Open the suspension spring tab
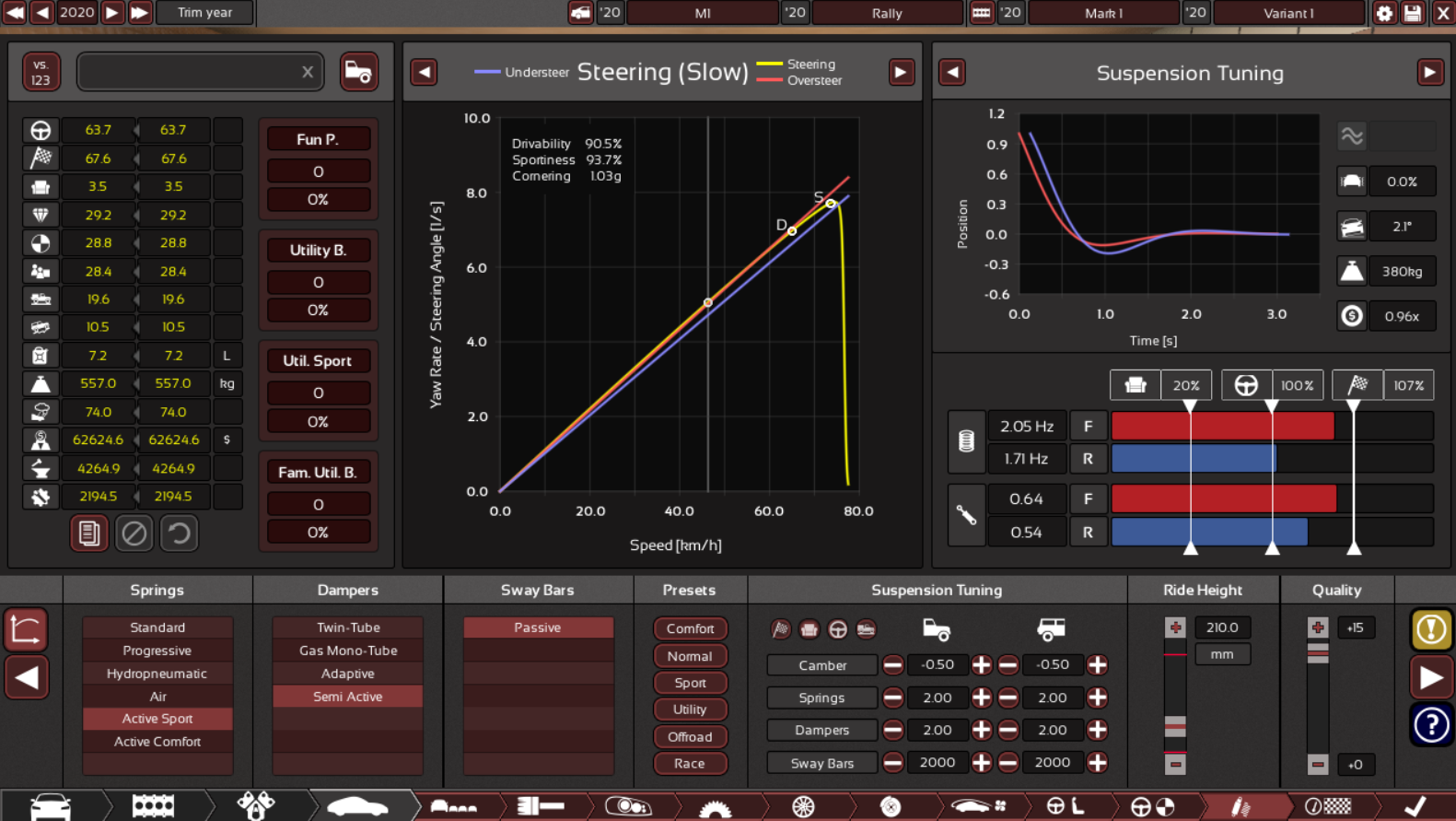 click(1241, 806)
